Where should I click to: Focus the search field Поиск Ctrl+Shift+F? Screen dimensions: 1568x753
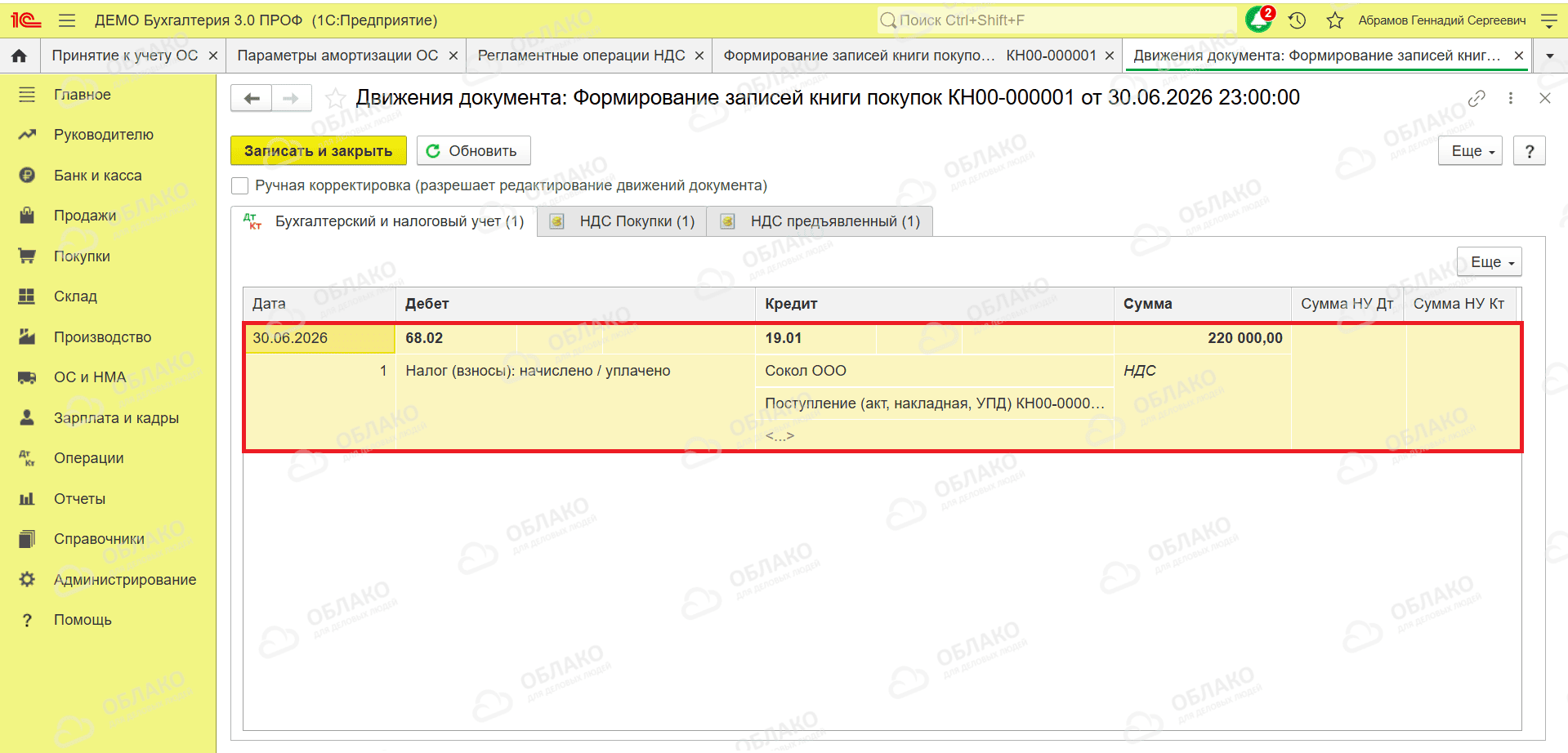click(x=1057, y=20)
